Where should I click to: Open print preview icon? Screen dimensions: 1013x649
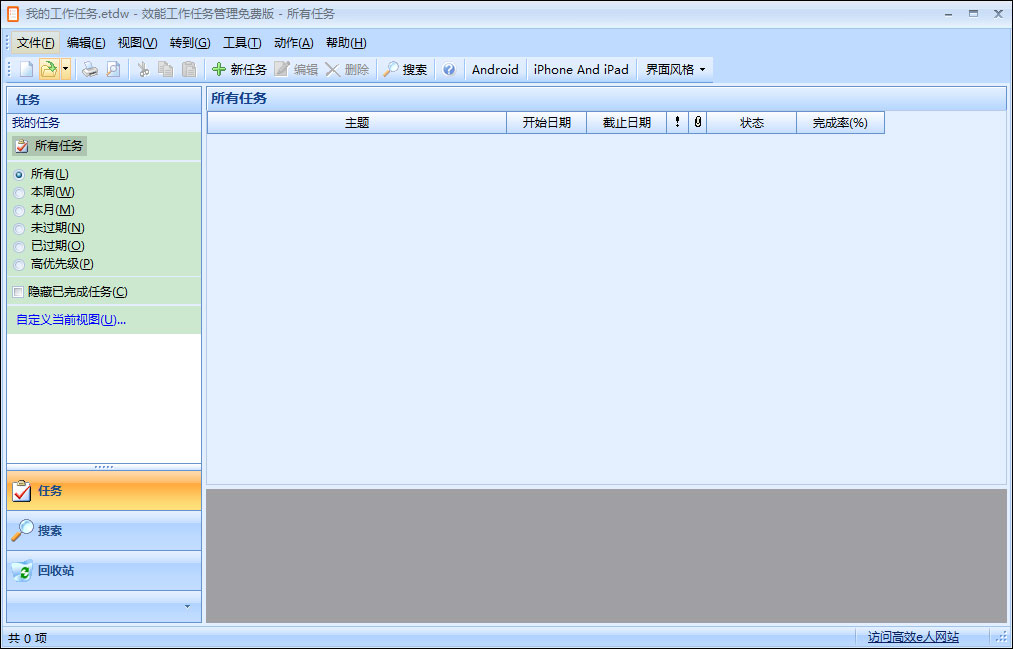coord(113,69)
